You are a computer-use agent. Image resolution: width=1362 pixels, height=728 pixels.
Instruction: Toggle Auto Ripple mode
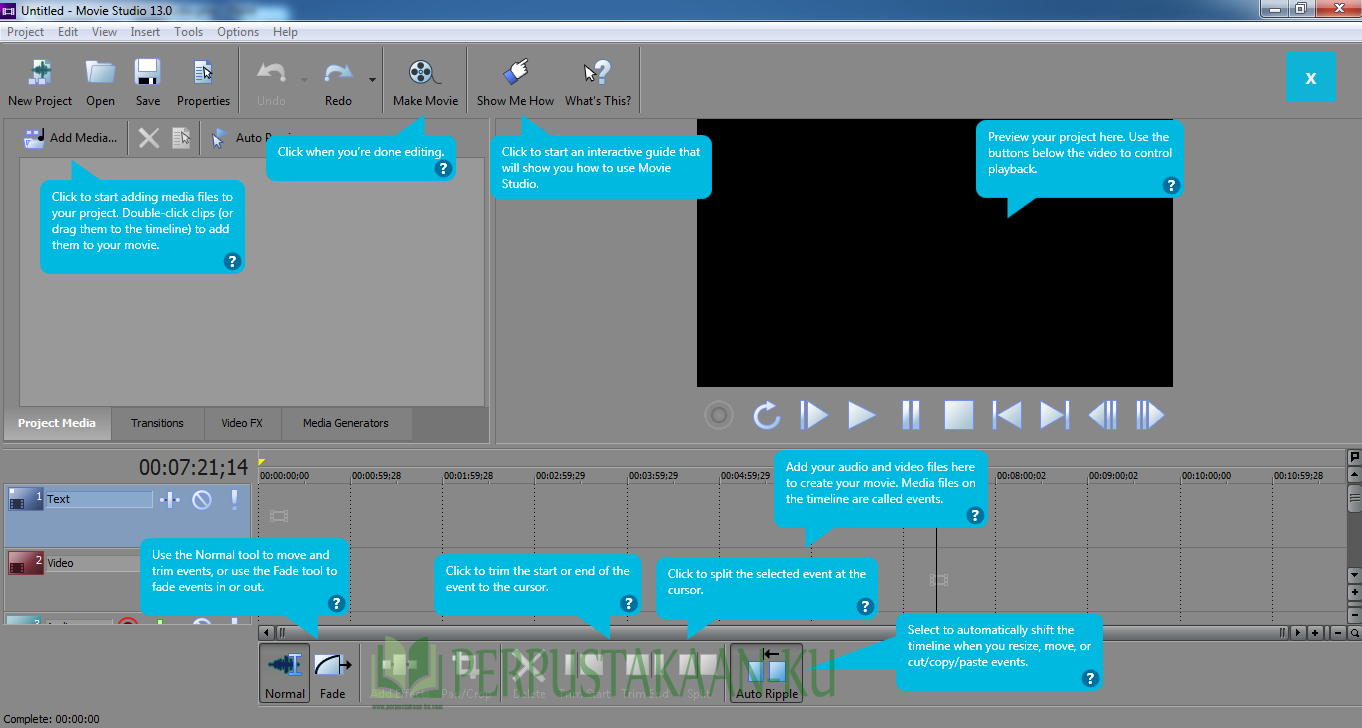(x=768, y=673)
